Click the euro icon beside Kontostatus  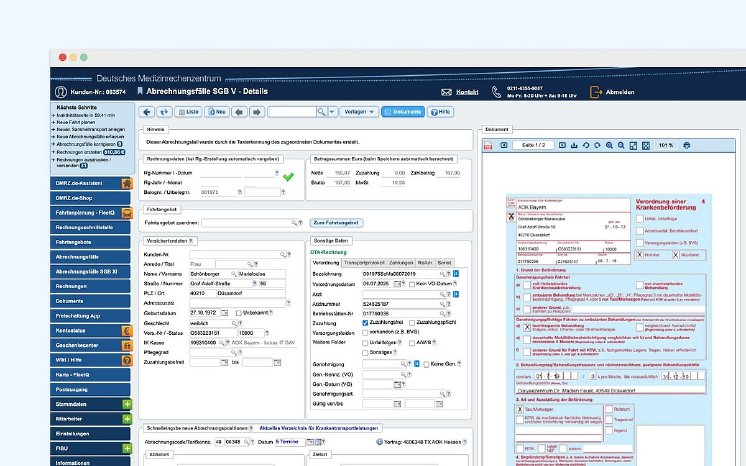127,330
